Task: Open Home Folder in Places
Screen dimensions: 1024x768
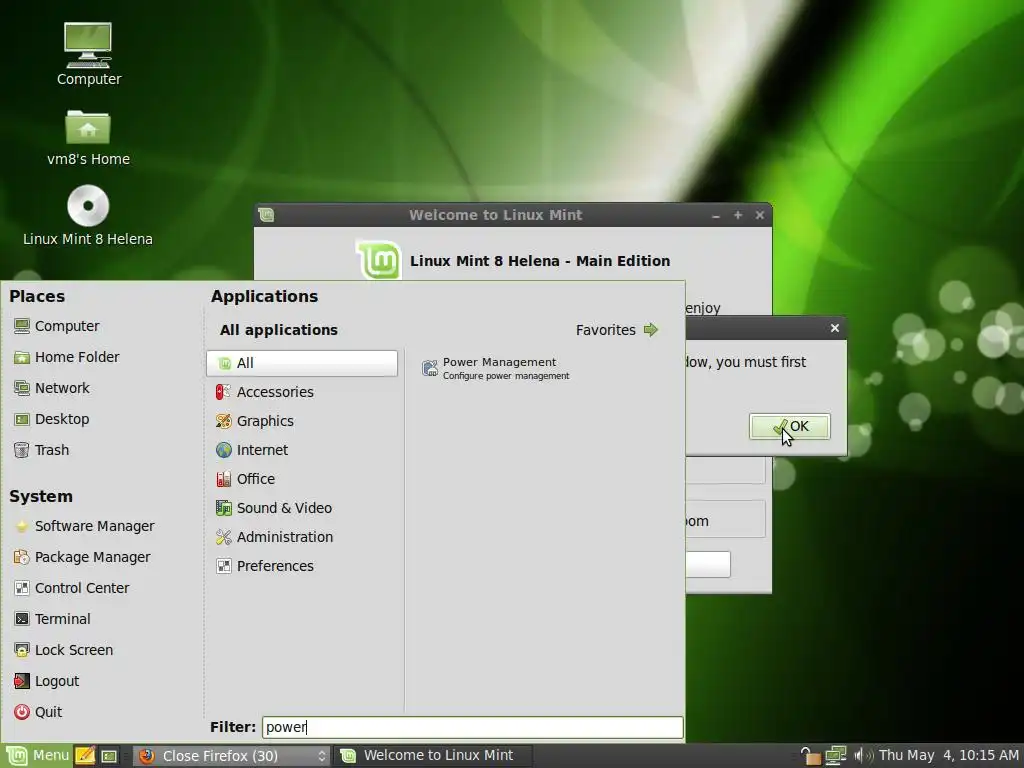Action: (x=67, y=357)
